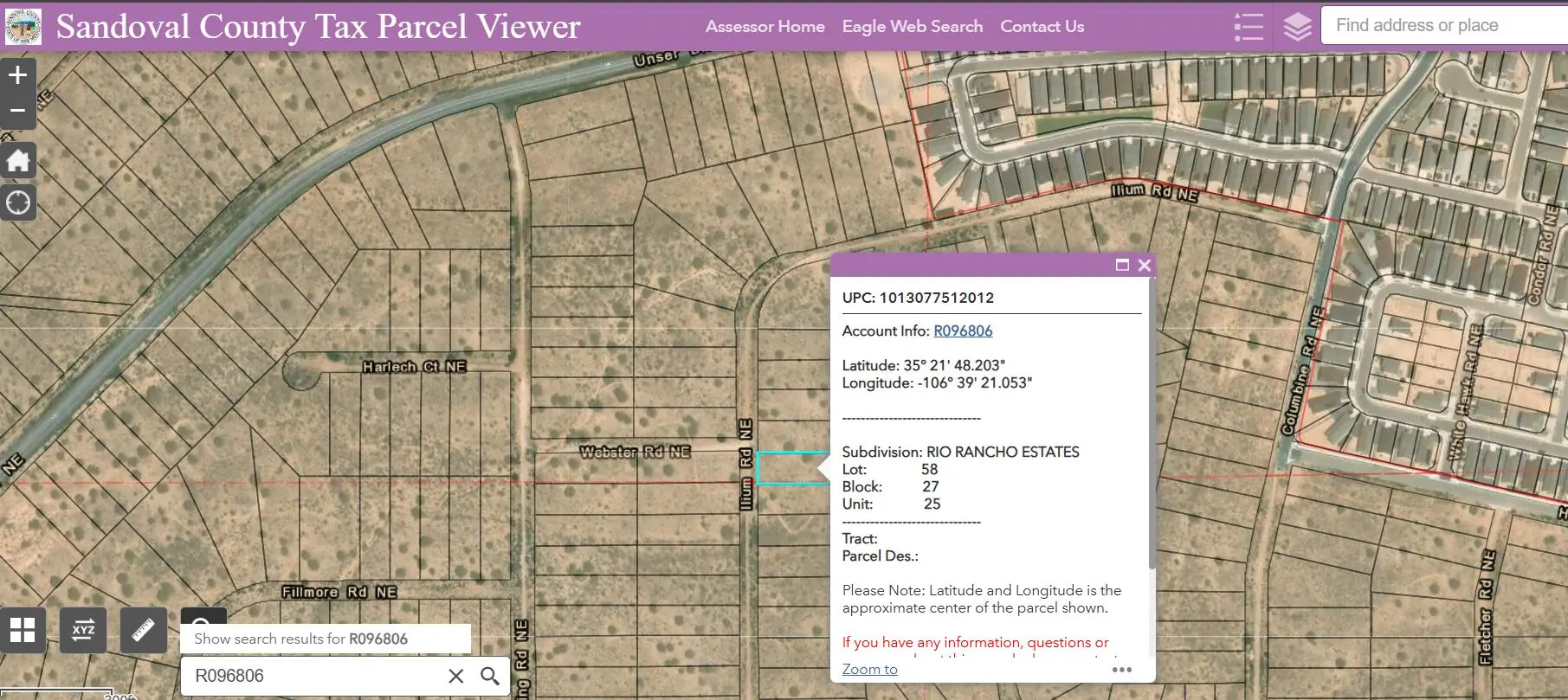Activate the find my location icon
This screenshot has height=700, width=1568.
[17, 202]
